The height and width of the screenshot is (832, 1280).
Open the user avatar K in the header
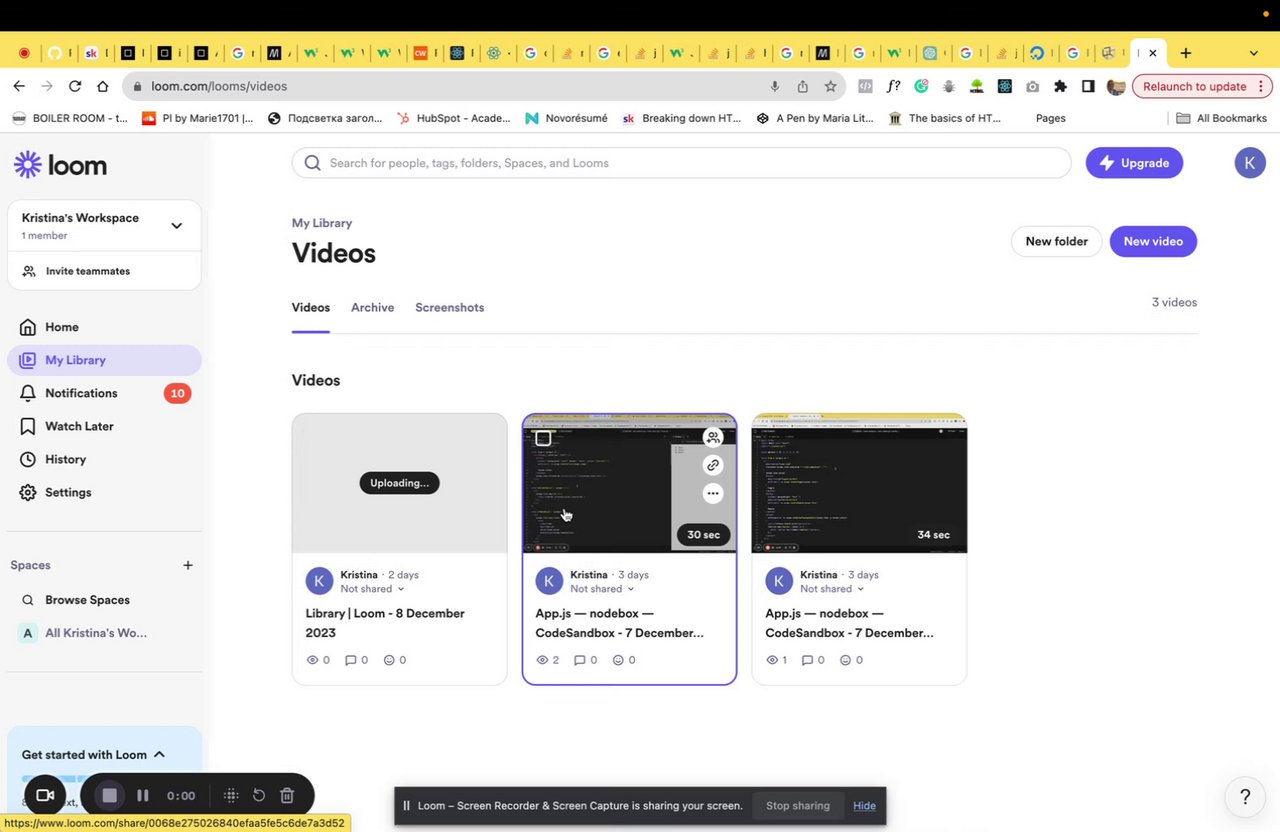[1250, 163]
